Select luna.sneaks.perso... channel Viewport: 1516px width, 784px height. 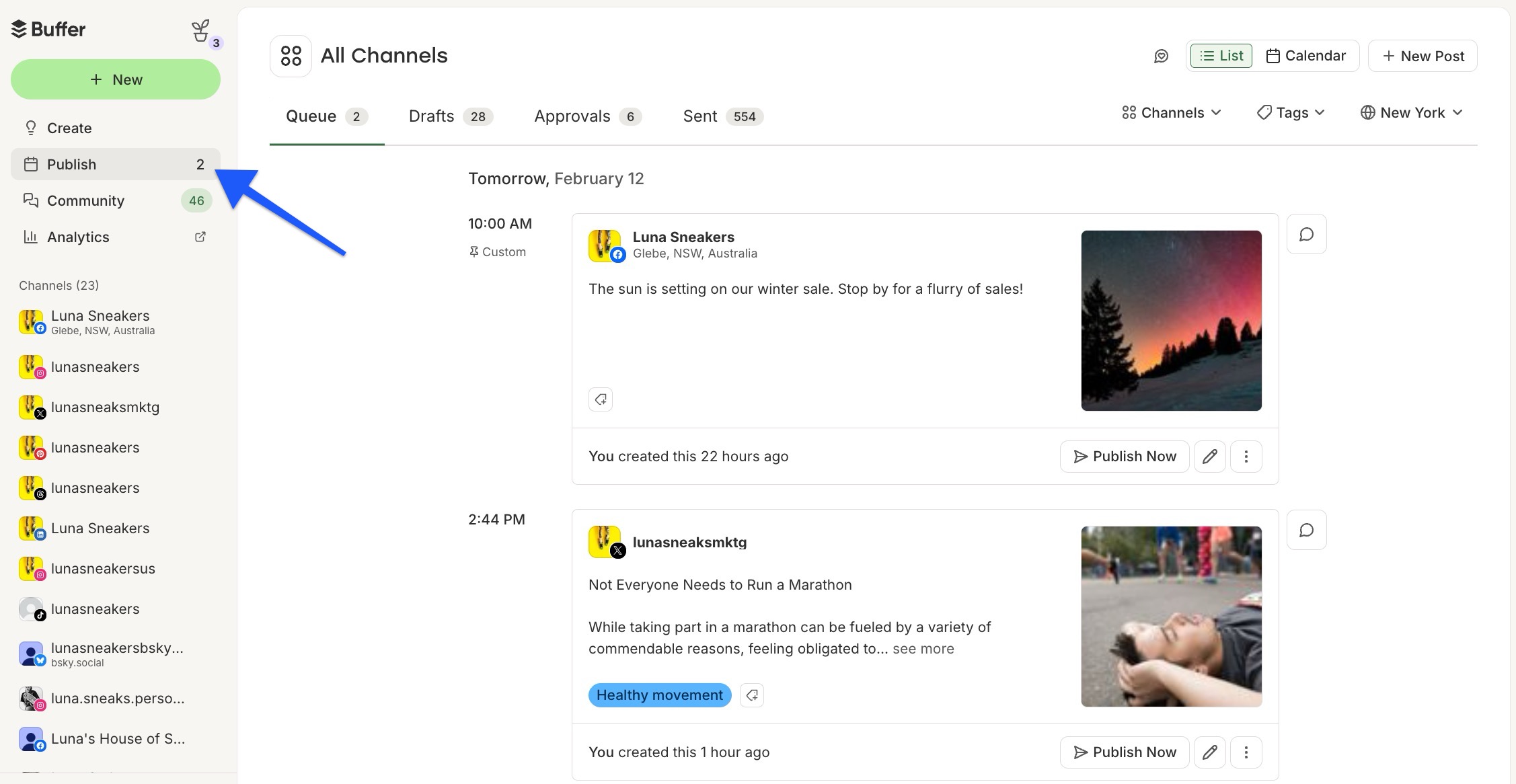pyautogui.click(x=116, y=699)
